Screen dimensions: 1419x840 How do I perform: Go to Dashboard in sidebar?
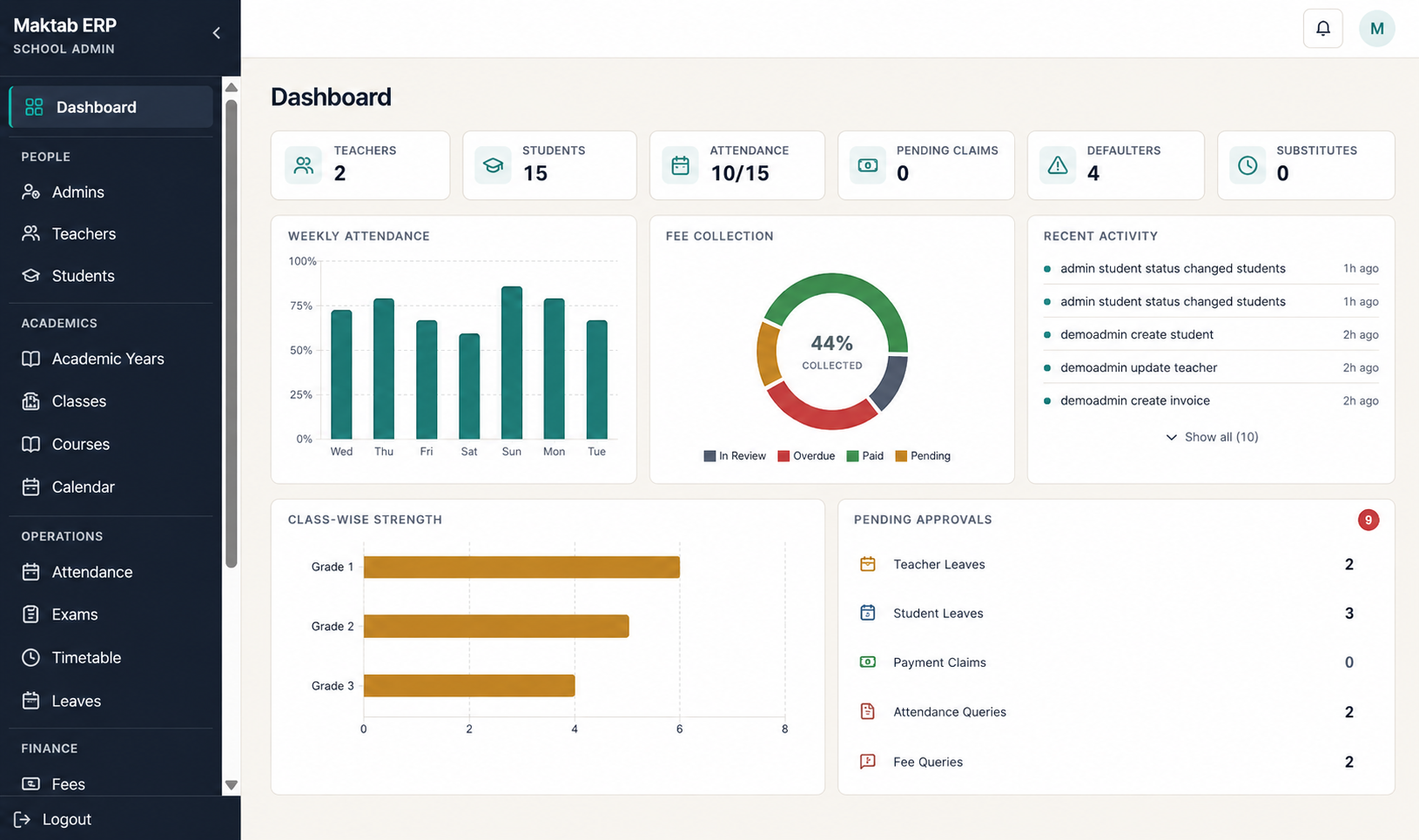coord(111,107)
